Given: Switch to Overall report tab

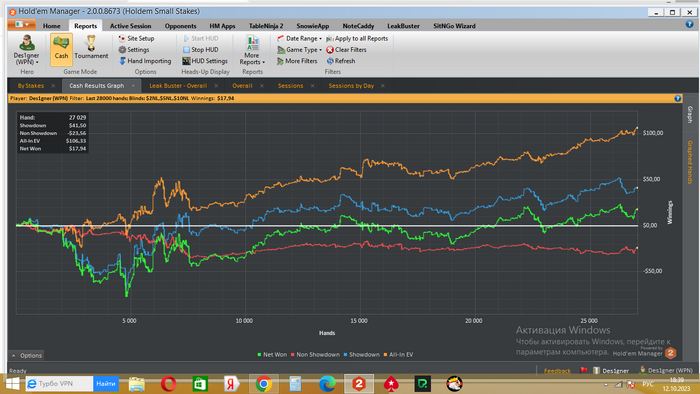Looking at the screenshot, I should [242, 86].
